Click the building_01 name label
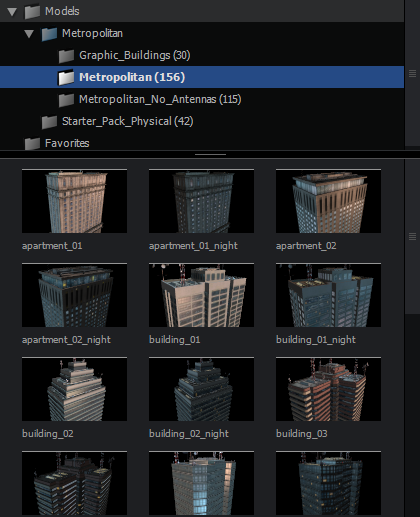Viewport: 420px width, 517px height. click(175, 340)
